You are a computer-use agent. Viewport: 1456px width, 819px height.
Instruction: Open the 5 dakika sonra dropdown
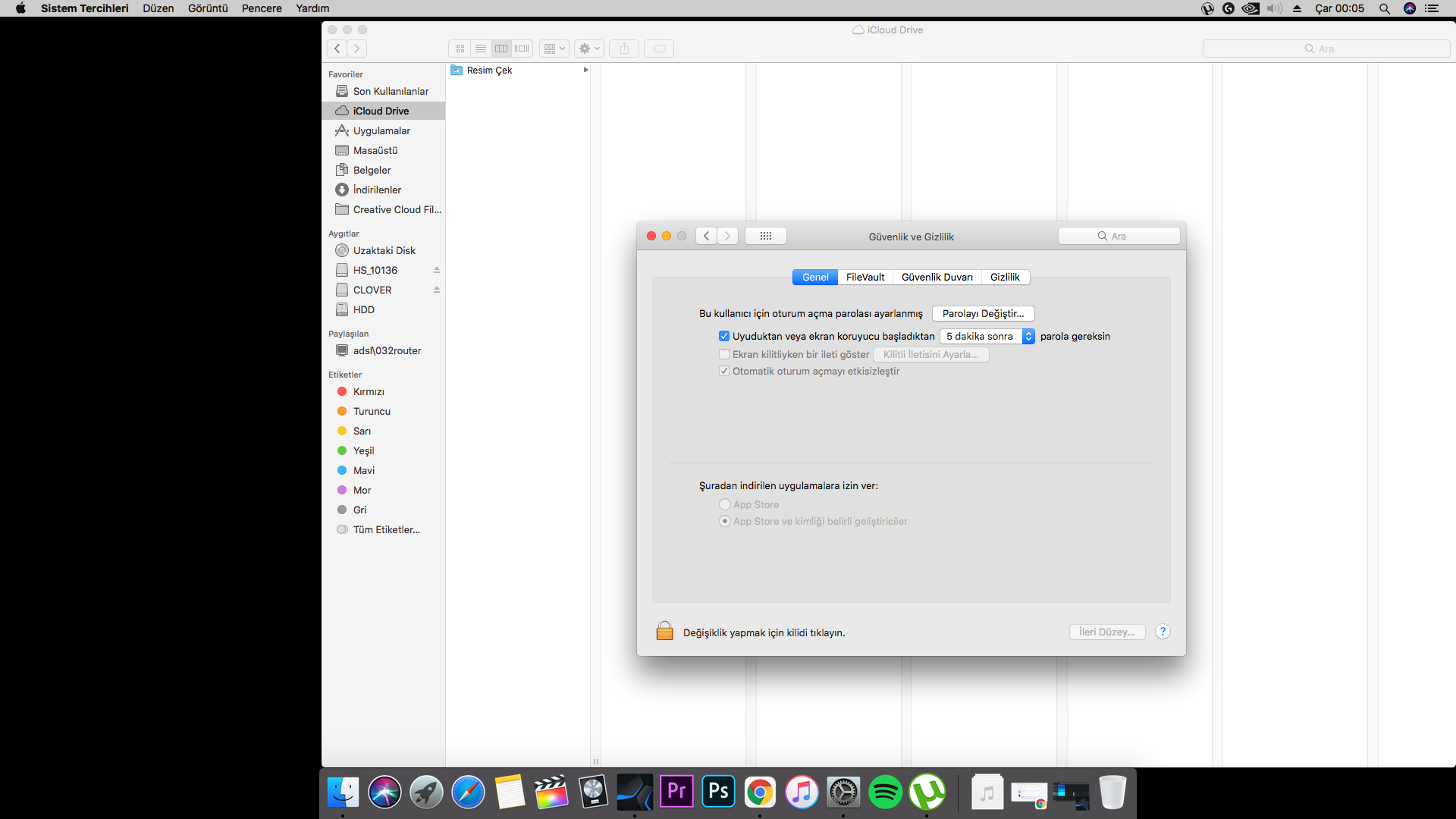[987, 336]
